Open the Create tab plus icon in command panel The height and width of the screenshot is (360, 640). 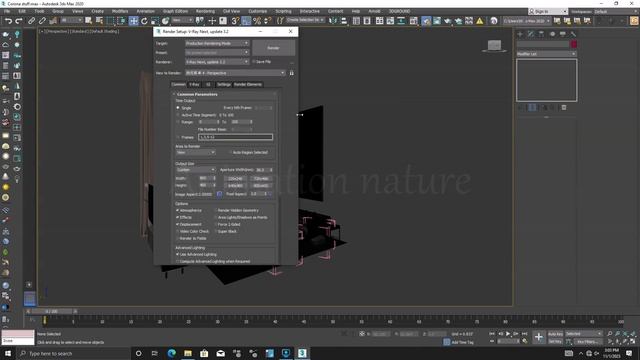coord(520,34)
